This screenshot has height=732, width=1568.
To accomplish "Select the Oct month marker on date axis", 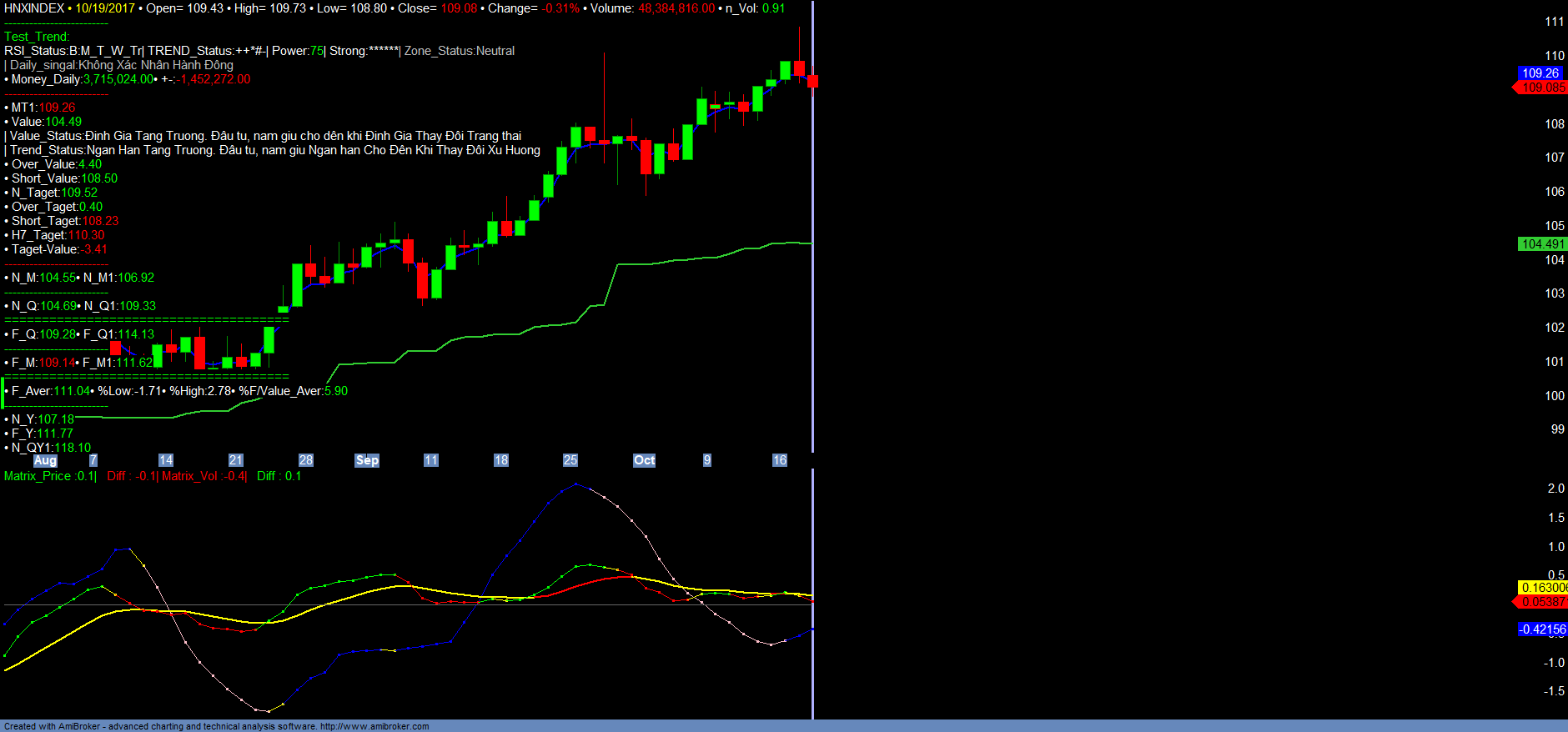I will point(644,460).
